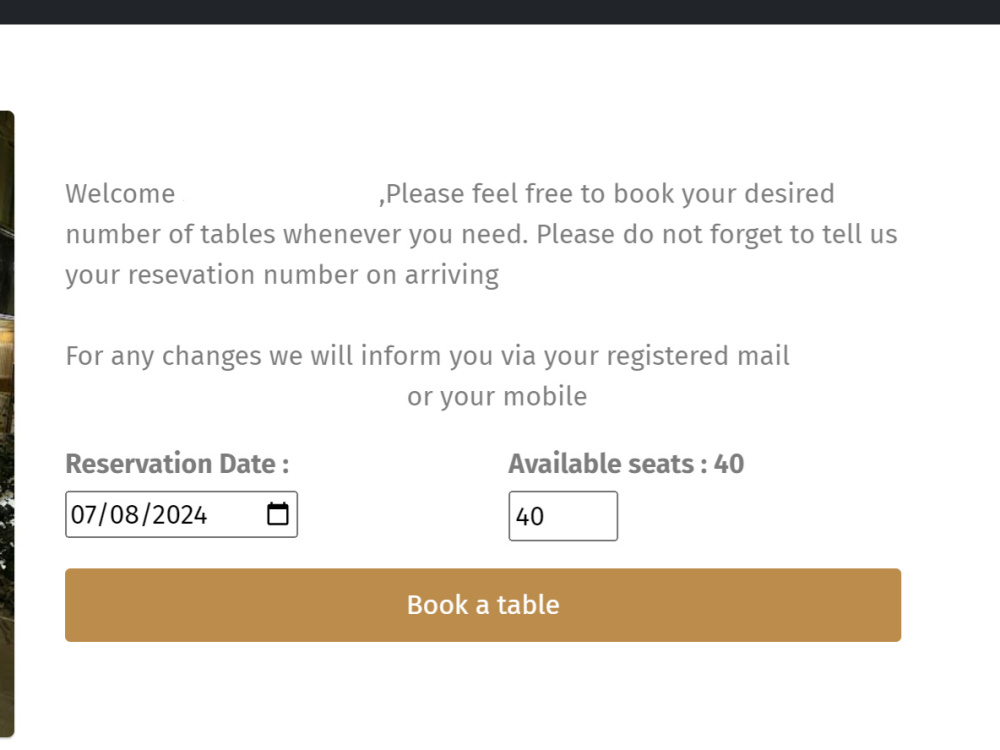This screenshot has width=1000, height=750.
Task: Click the 'or your mobile' line
Action: [497, 397]
